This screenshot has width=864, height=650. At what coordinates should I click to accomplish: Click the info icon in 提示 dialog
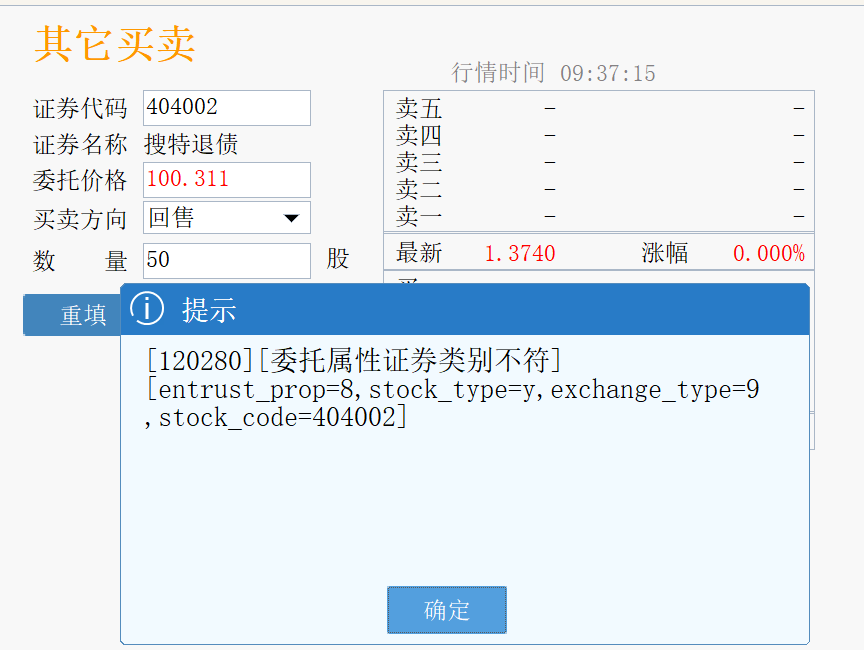coord(147,309)
